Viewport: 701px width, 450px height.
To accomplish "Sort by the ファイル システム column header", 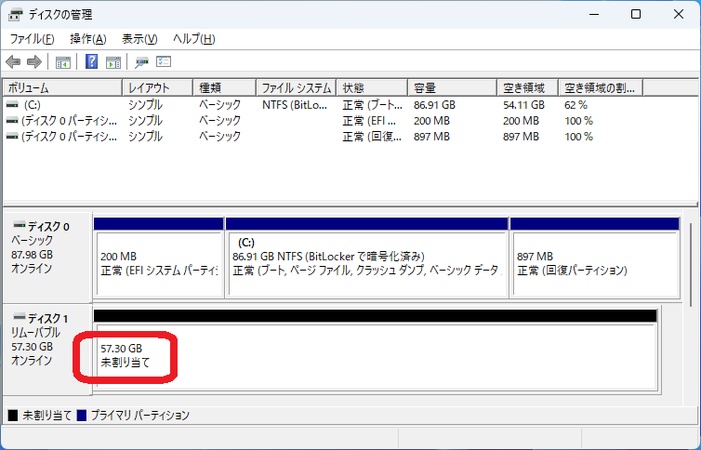I will coord(296,88).
